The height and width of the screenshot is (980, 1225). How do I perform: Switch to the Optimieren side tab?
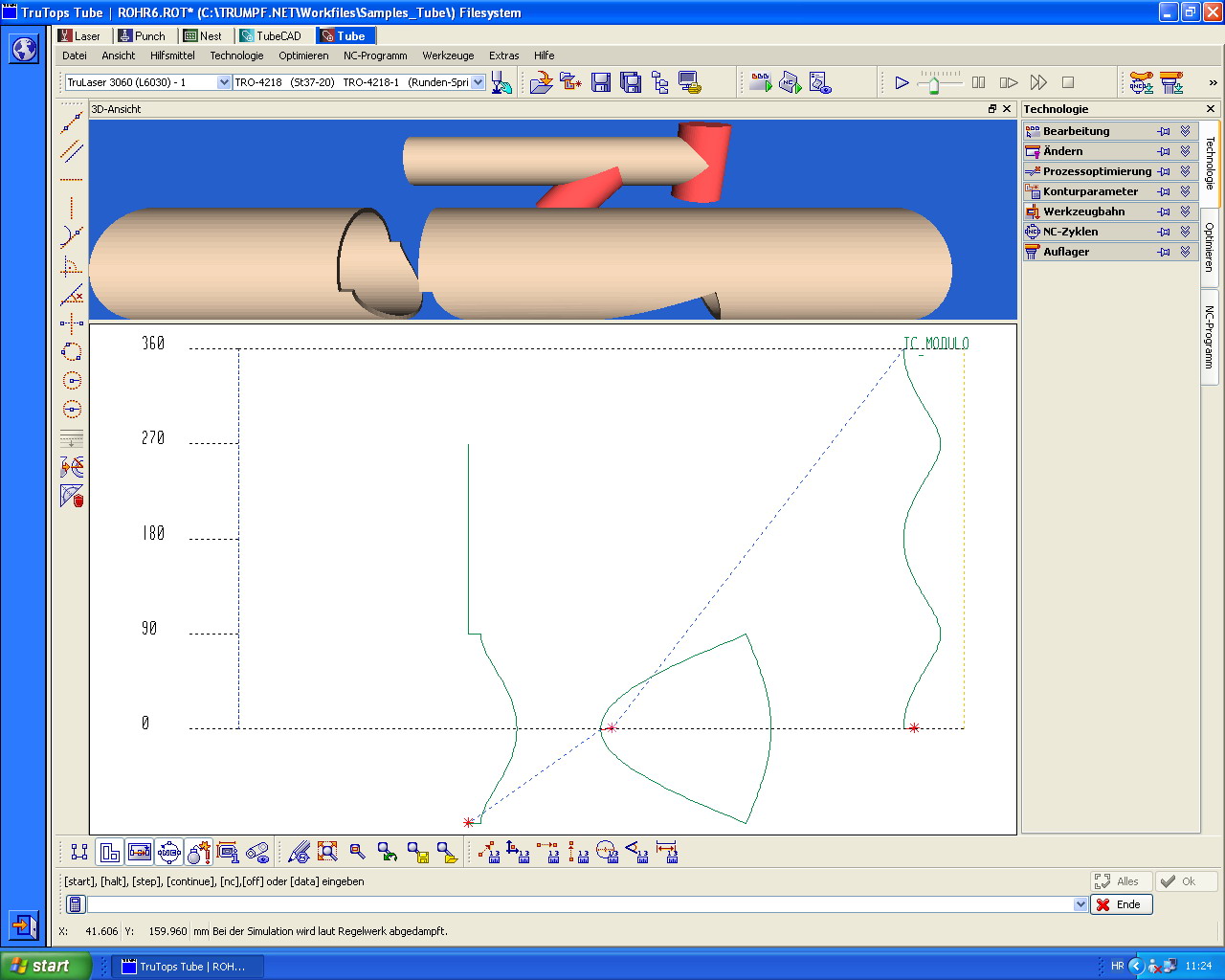click(x=1210, y=247)
